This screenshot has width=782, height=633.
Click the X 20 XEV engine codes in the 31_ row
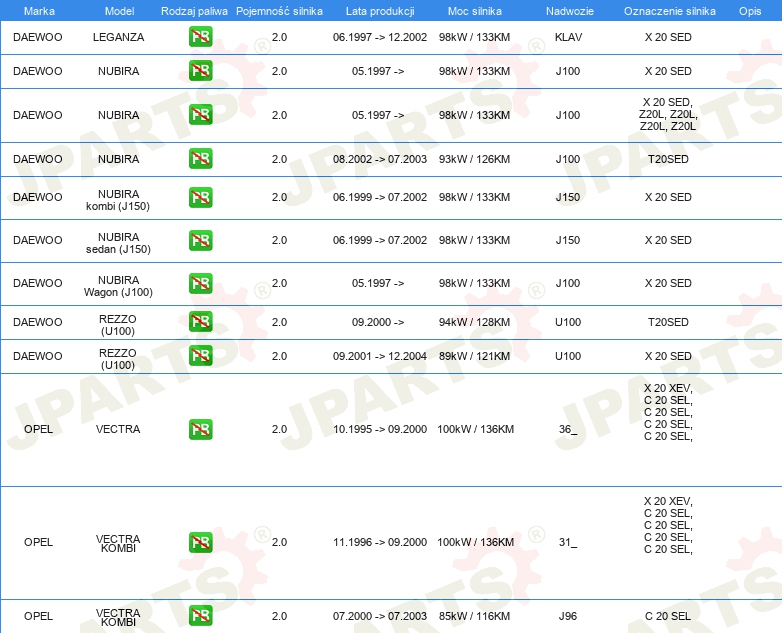tap(668, 525)
